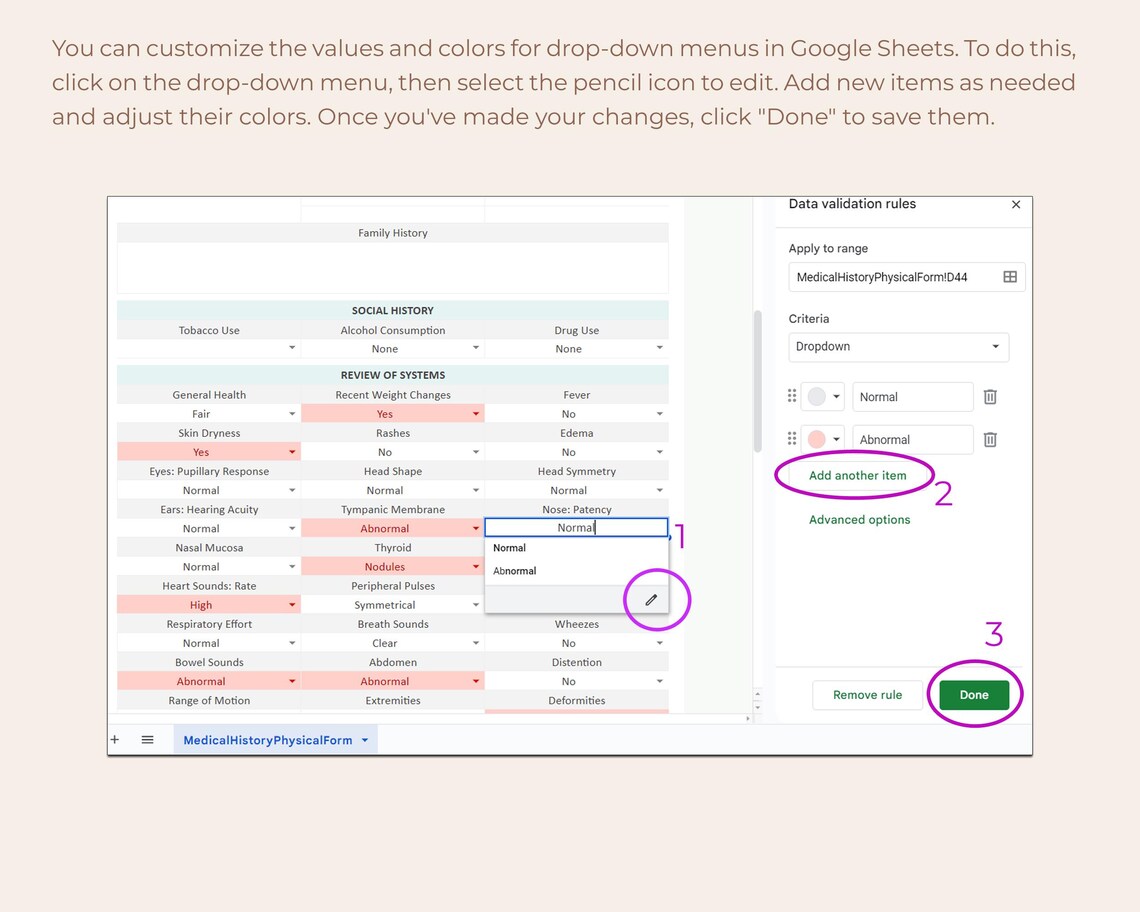Open the Tobacco Use dropdown arrow
Viewport: 1140px width, 912px height.
click(292, 348)
